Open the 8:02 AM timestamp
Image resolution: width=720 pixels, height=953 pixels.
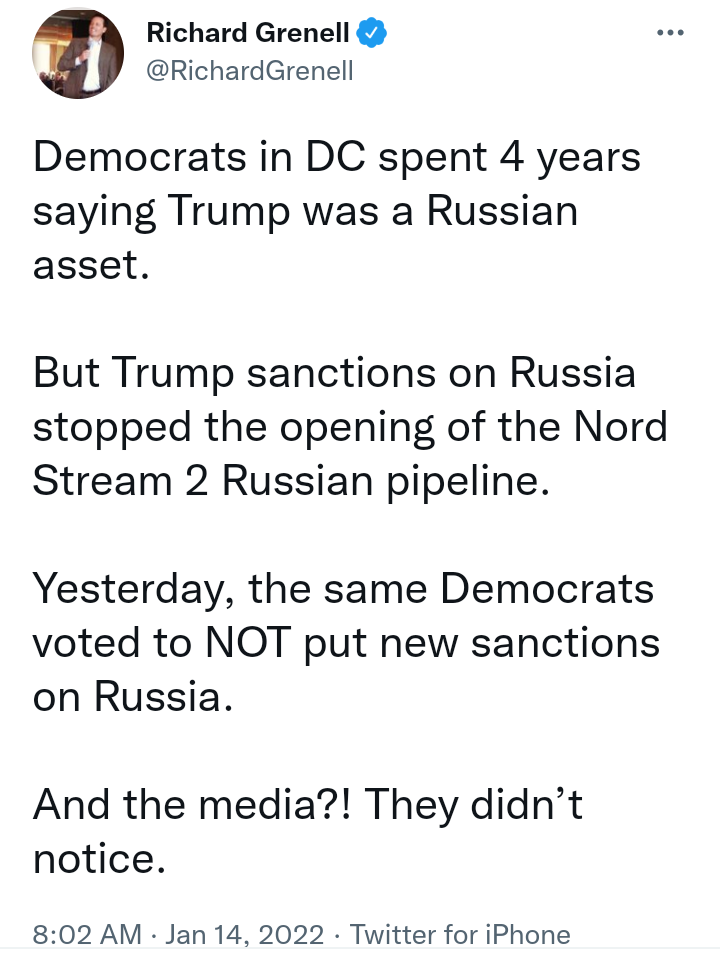pyautogui.click(x=87, y=934)
